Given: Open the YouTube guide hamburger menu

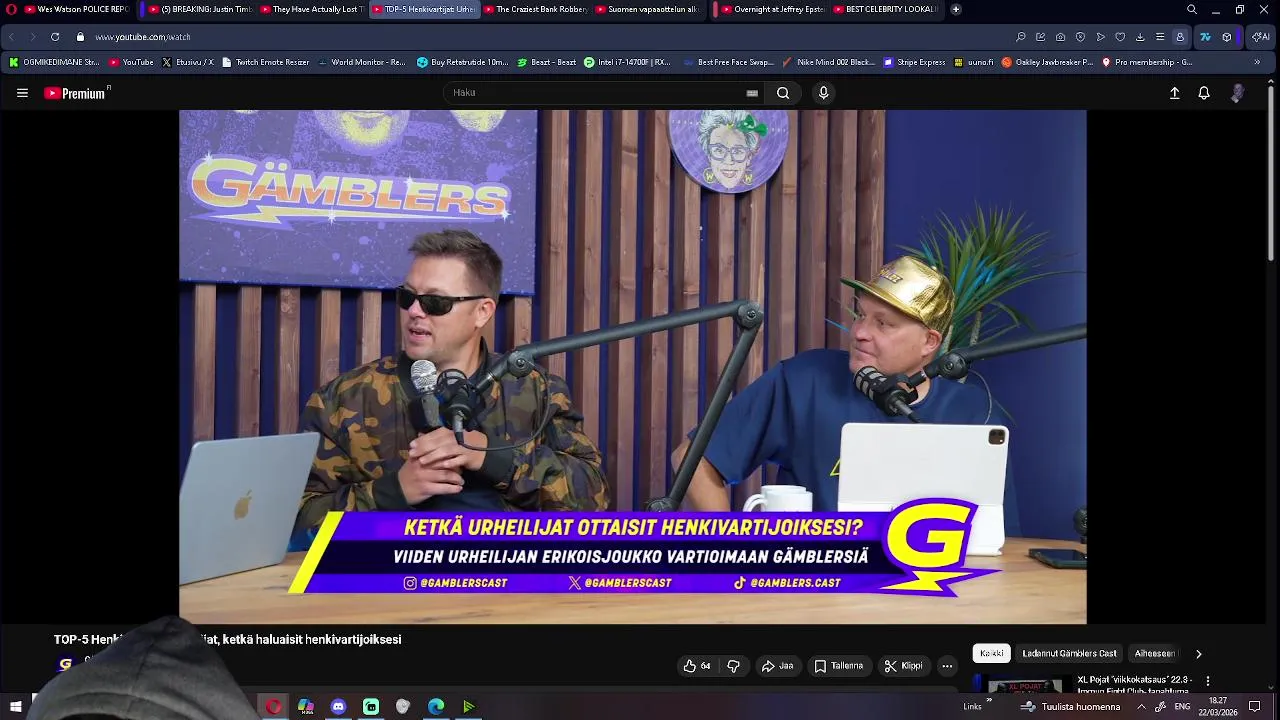Looking at the screenshot, I should (22, 93).
